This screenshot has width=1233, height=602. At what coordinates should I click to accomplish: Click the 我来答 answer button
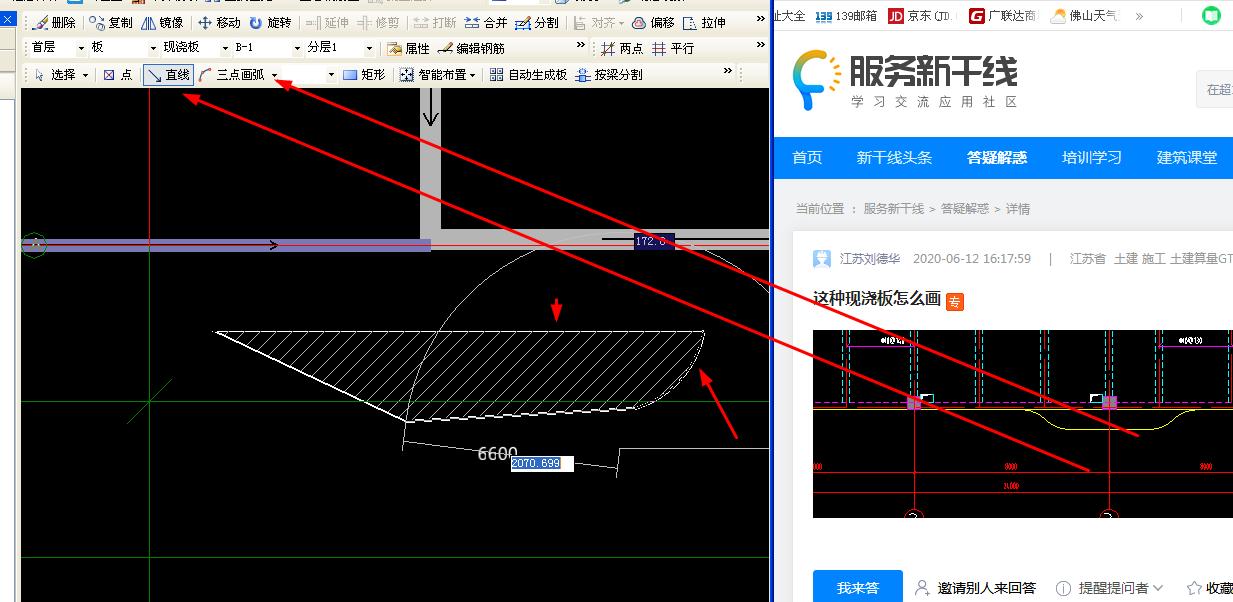click(x=857, y=588)
